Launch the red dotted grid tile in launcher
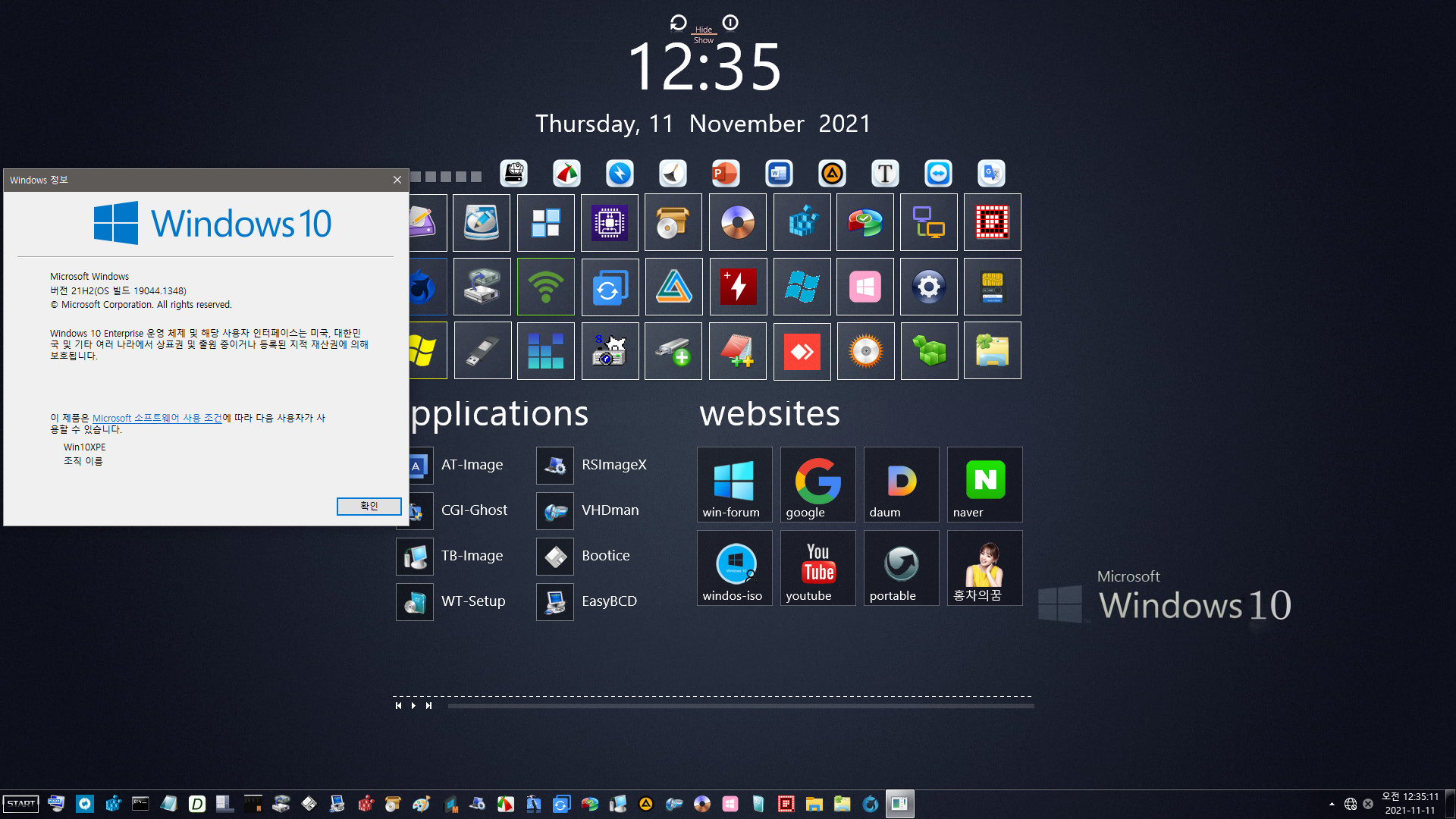The image size is (1456, 819). tap(993, 223)
